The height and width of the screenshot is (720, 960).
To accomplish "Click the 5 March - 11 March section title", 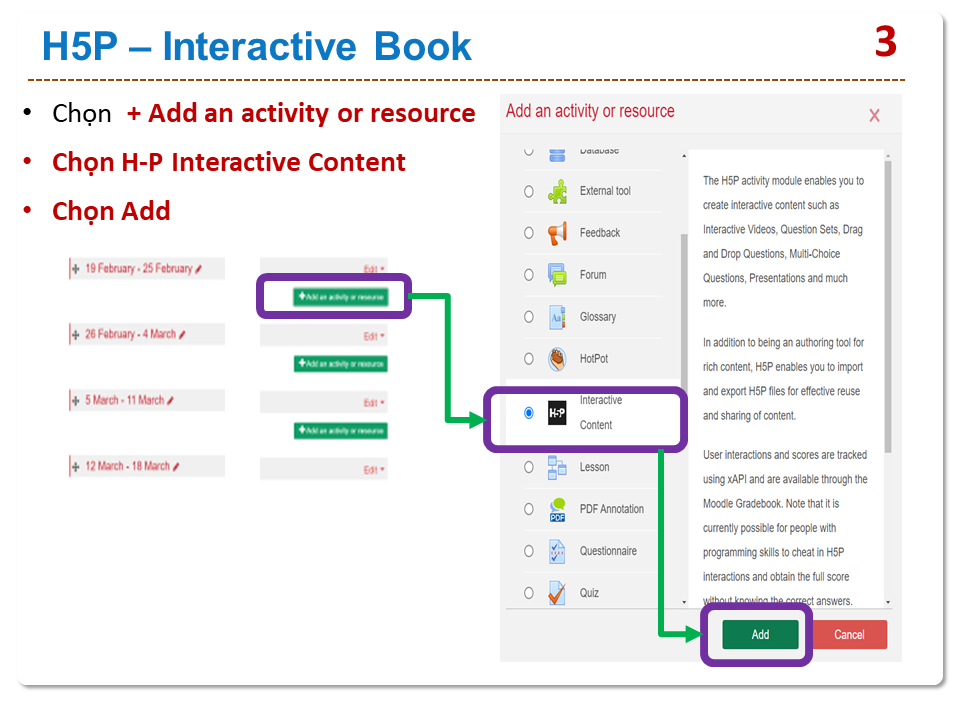I will [x=123, y=400].
